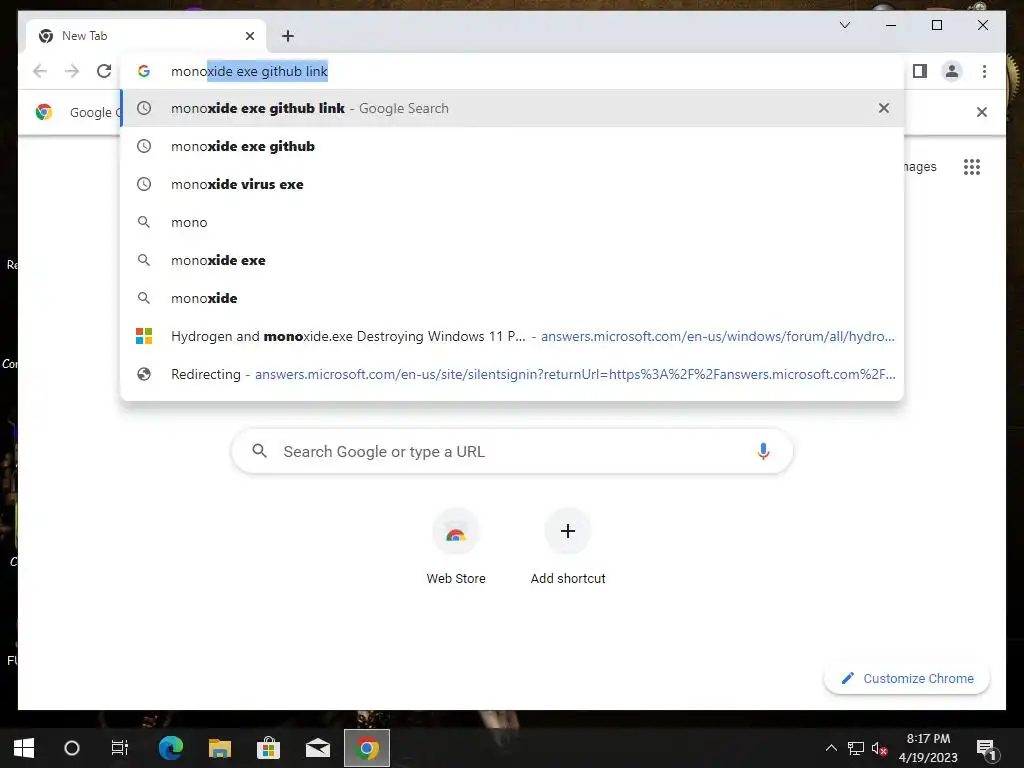Open network status tray icon

tap(856, 748)
